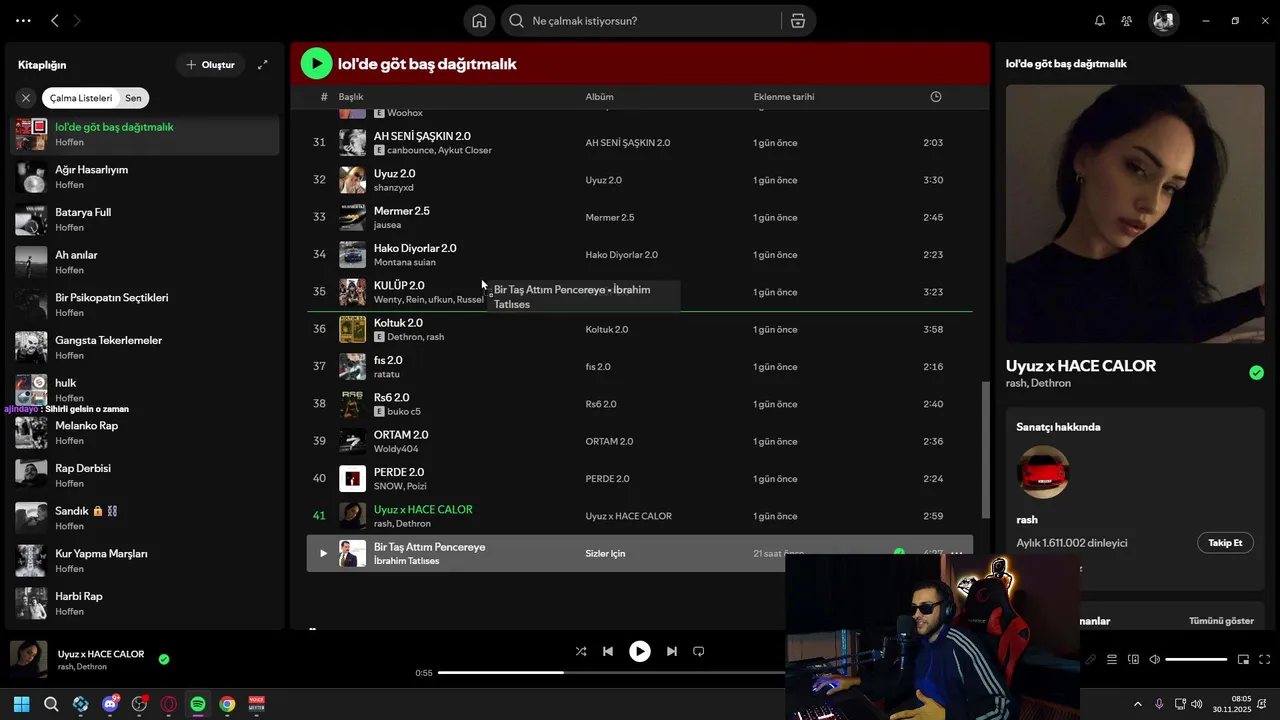
Task: Open the Rap Derbisi playlist
Action: click(145, 475)
